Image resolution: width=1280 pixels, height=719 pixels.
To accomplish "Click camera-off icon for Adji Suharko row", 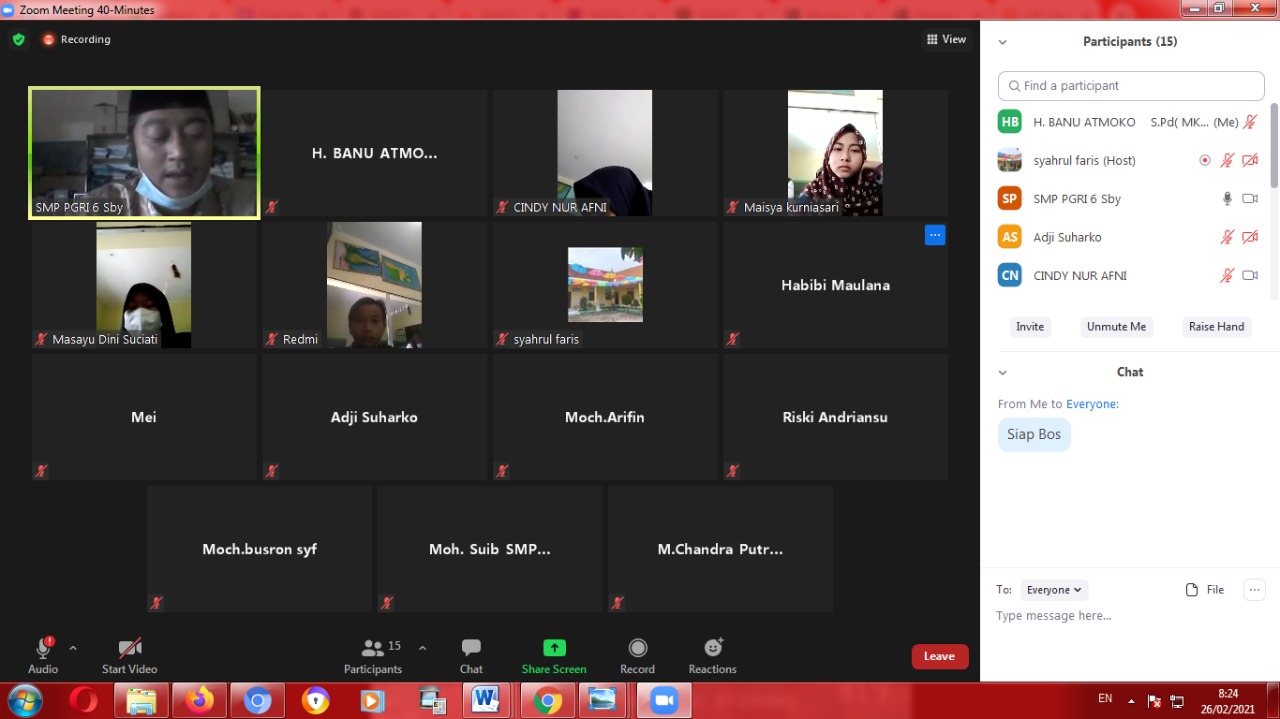I will click(x=1250, y=237).
